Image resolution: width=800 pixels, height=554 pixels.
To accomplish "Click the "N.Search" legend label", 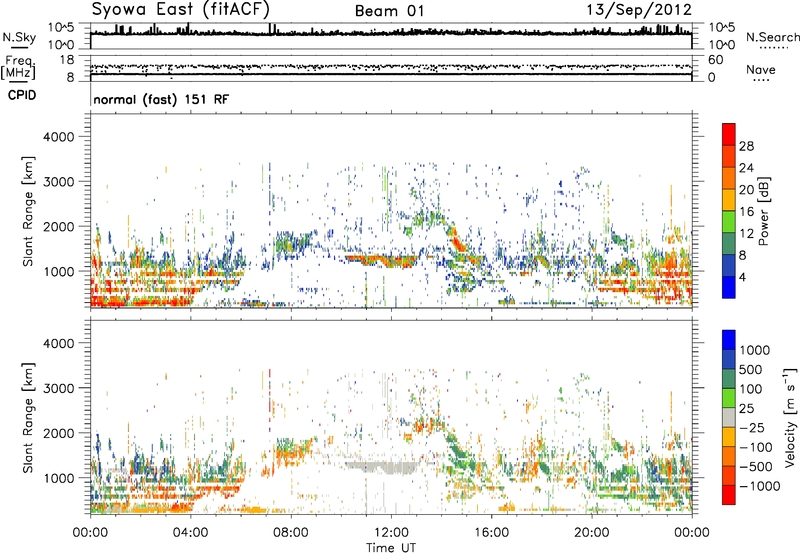I will 772,37.
